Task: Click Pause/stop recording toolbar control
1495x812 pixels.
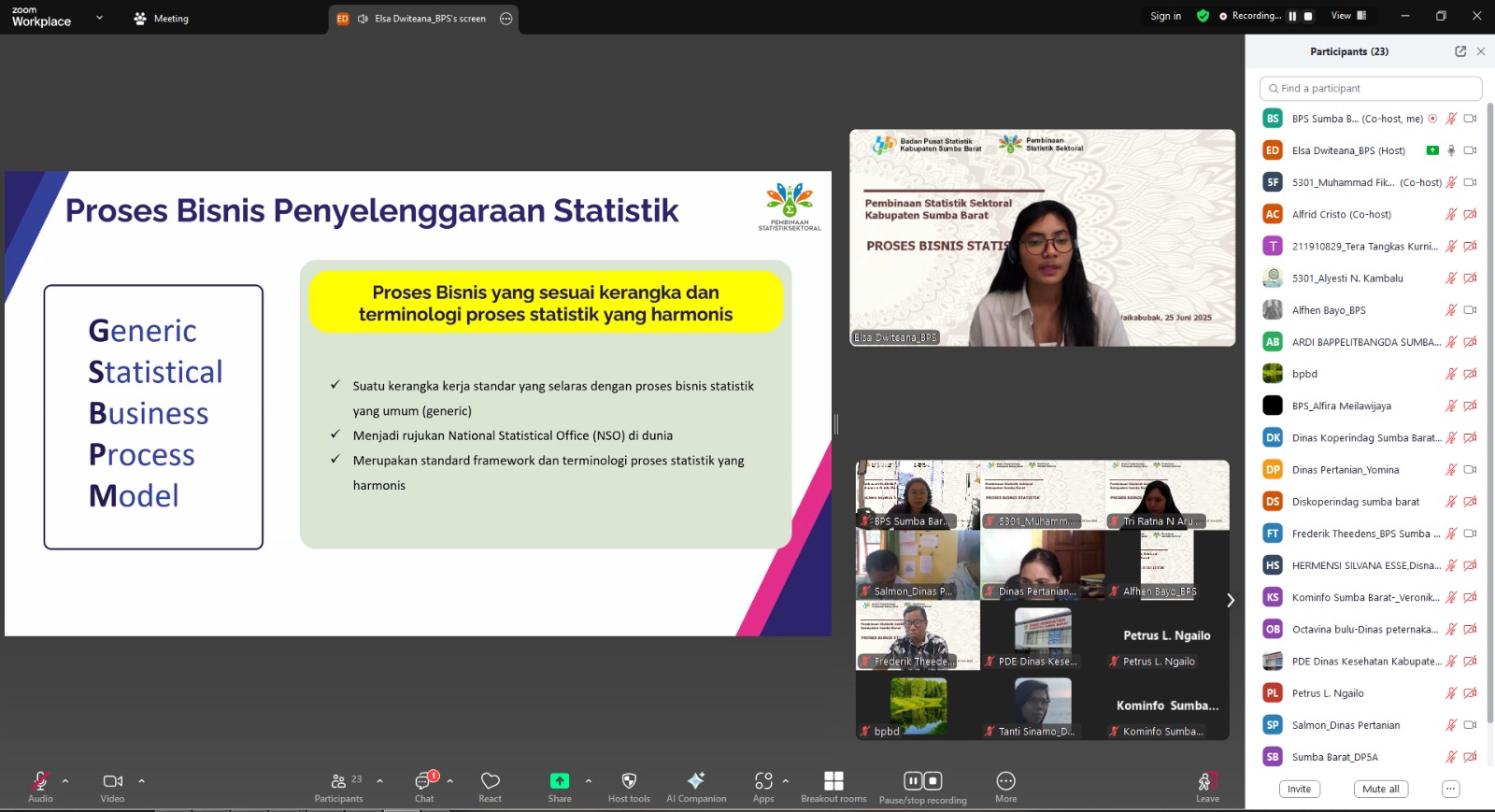Action: [x=922, y=781]
